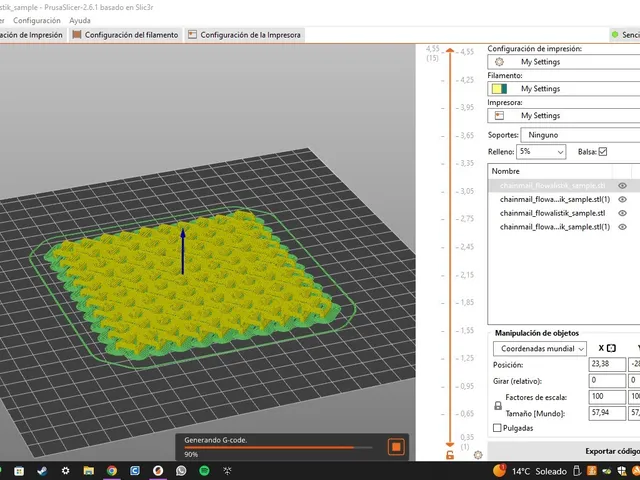Image resolution: width=640 pixels, height=480 pixels.
Task: Switch to Configuración de Impresión tab
Action: click(x=32, y=35)
